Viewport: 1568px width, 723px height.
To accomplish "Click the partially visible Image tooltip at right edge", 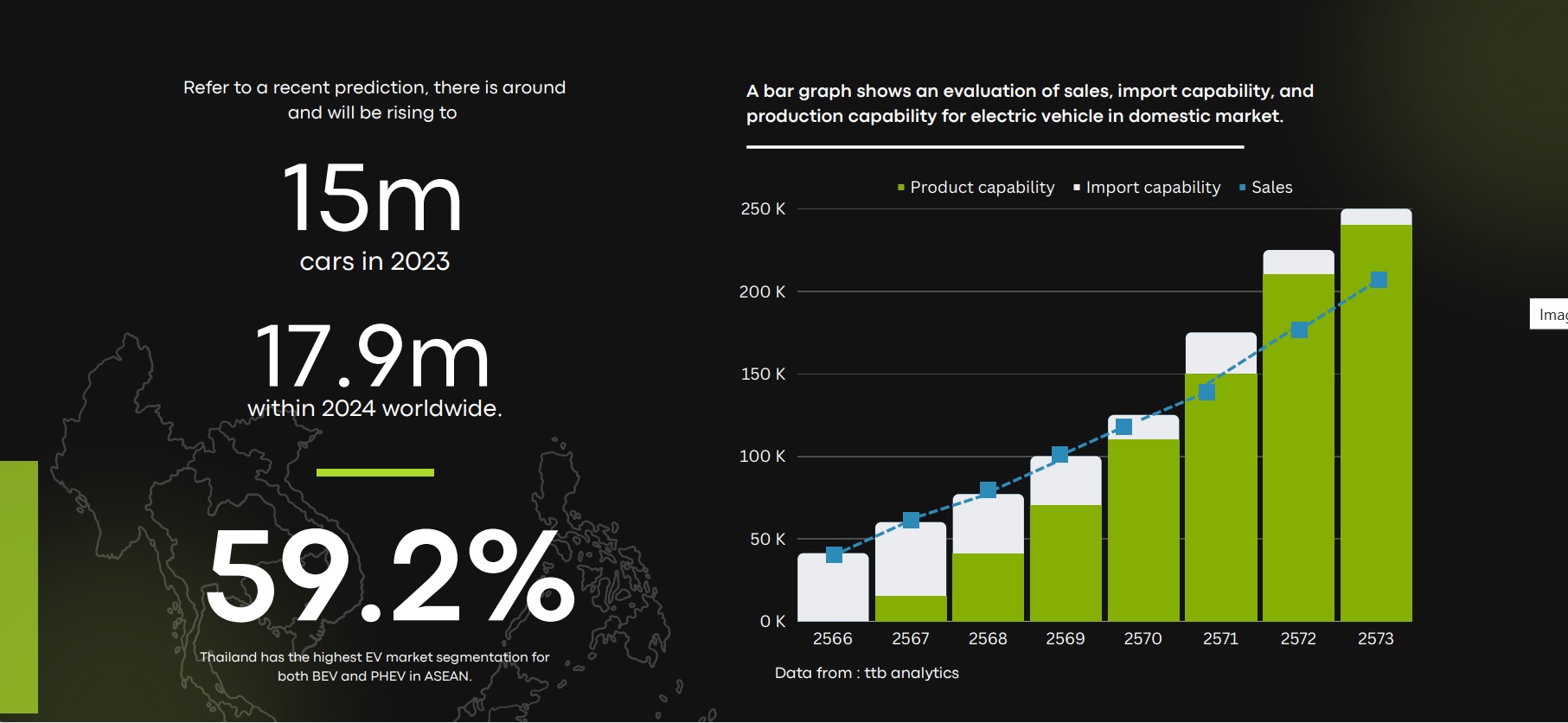I will [1549, 314].
